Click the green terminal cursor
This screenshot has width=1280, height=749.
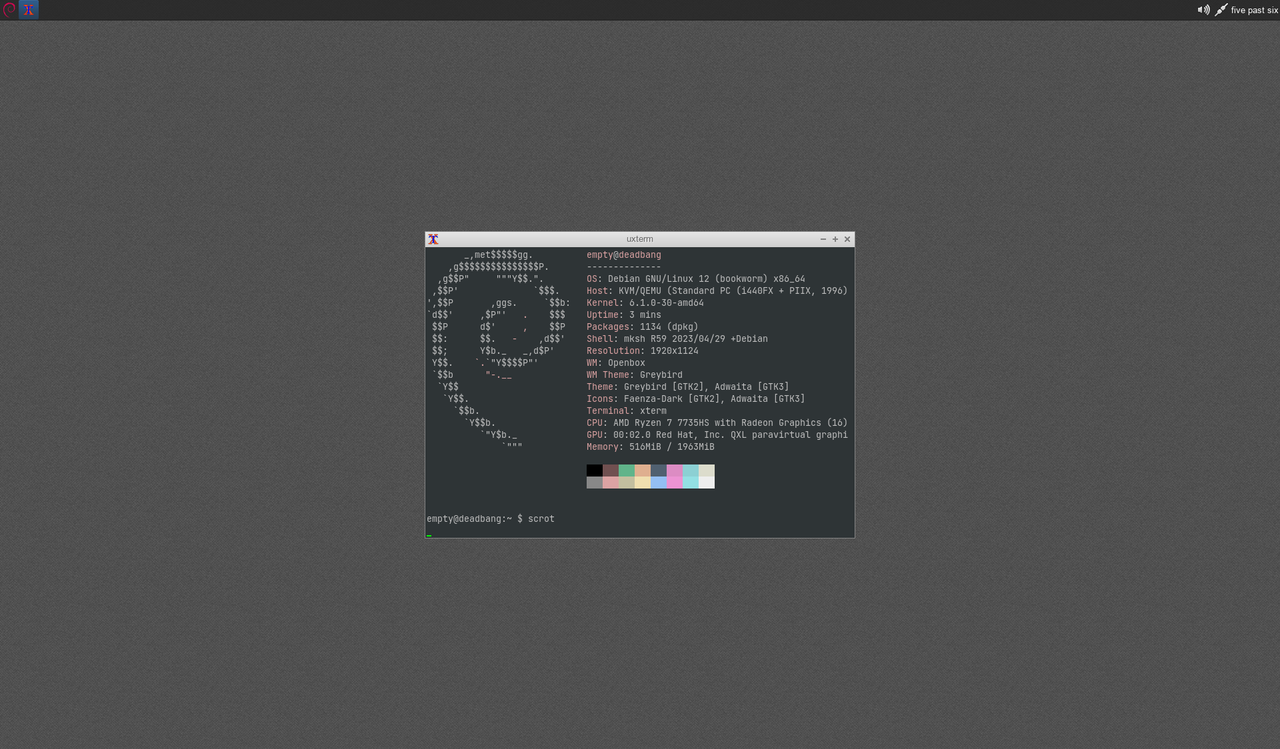429,535
